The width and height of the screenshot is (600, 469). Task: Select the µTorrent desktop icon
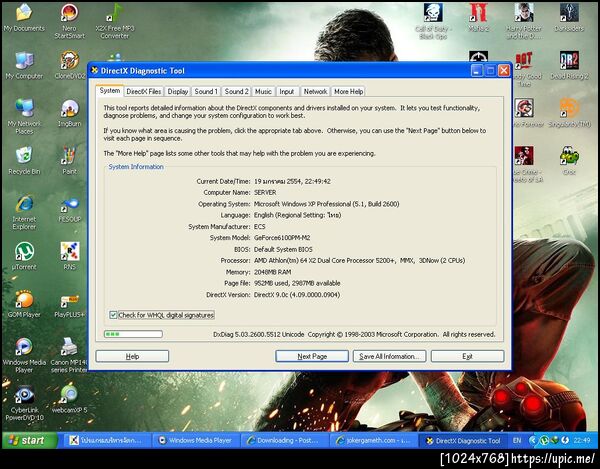click(24, 256)
